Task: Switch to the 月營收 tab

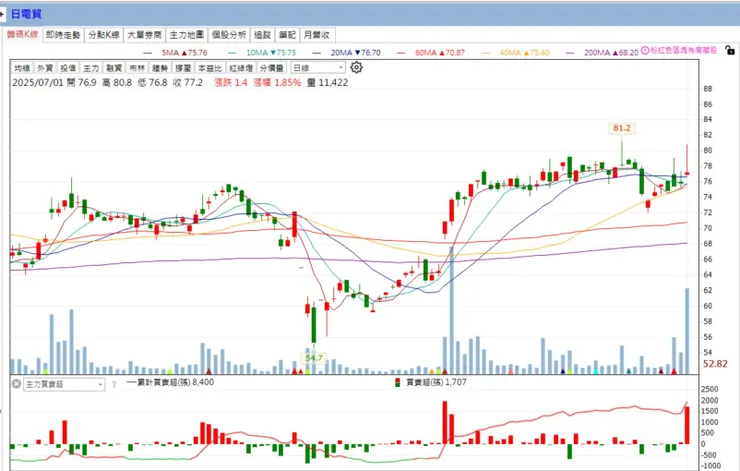Action: click(317, 35)
